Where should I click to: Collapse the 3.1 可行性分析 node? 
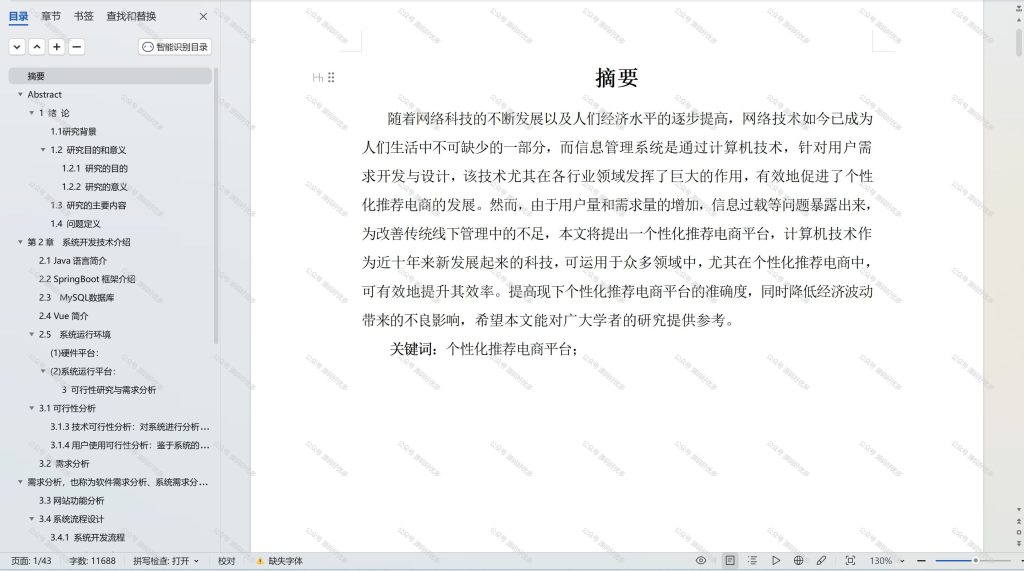[x=31, y=408]
